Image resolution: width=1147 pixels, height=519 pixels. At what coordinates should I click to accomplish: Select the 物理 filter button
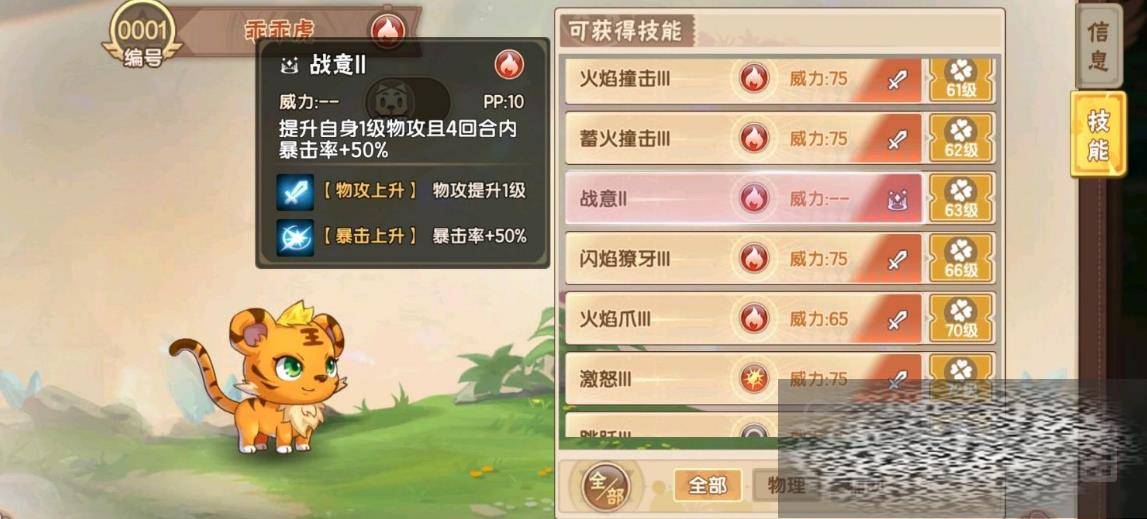pyautogui.click(x=784, y=485)
